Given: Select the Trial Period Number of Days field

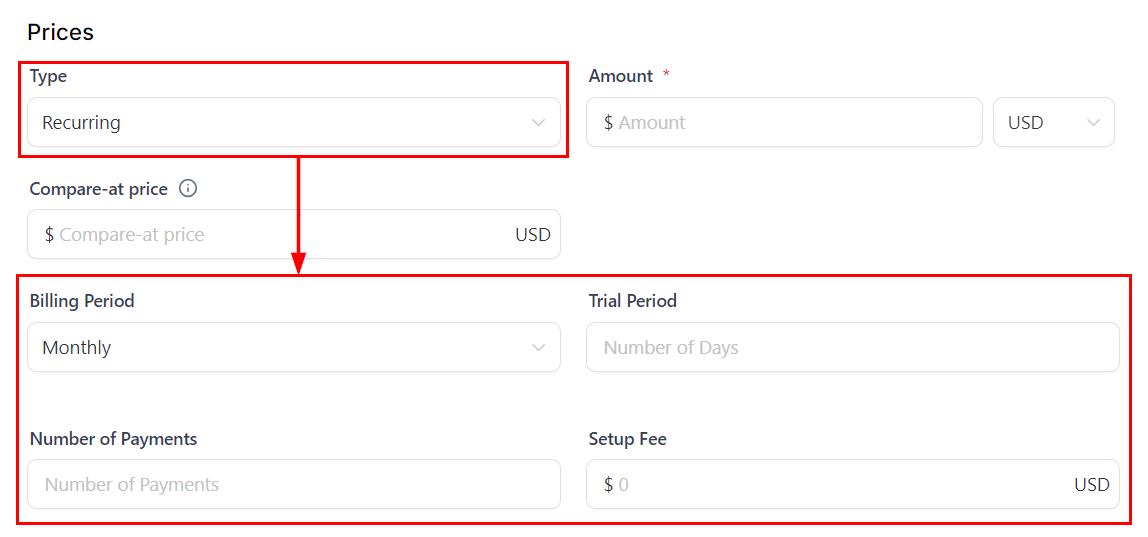Looking at the screenshot, I should pos(852,348).
